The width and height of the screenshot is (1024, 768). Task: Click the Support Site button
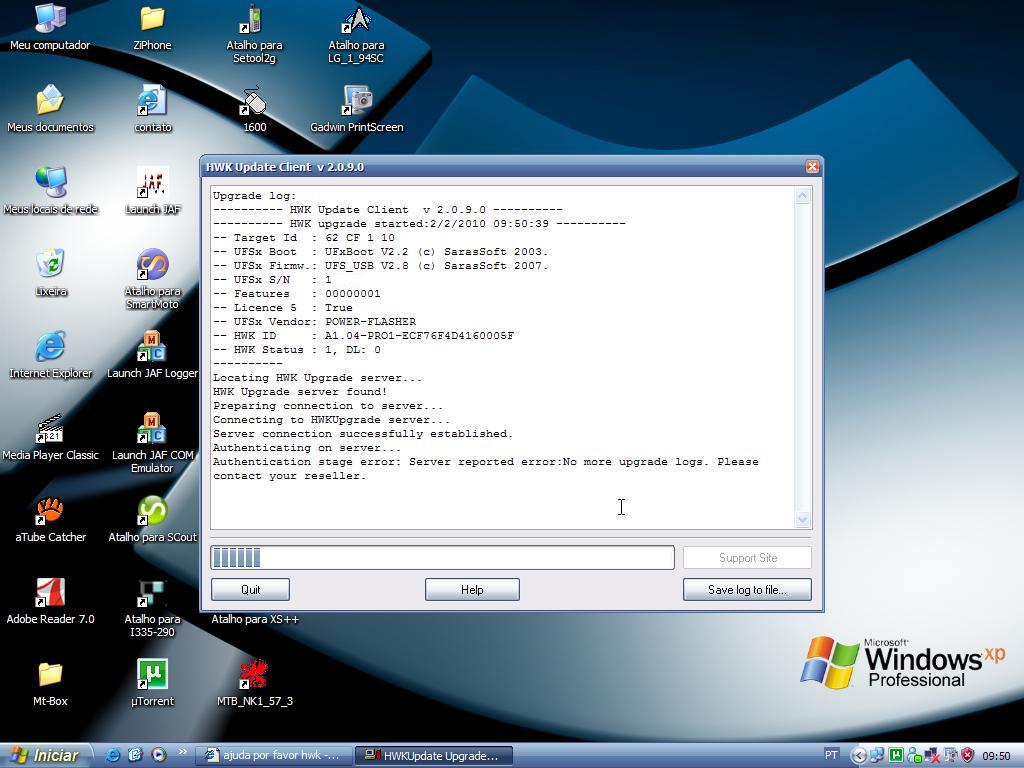pos(747,558)
